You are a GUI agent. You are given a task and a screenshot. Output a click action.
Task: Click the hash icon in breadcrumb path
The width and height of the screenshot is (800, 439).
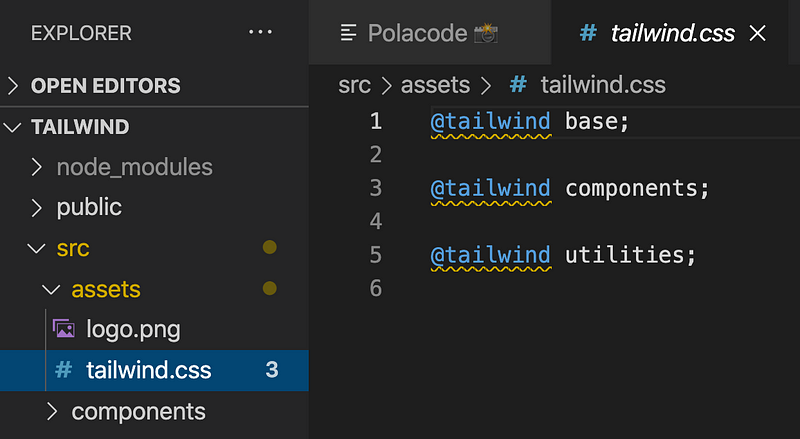[518, 85]
